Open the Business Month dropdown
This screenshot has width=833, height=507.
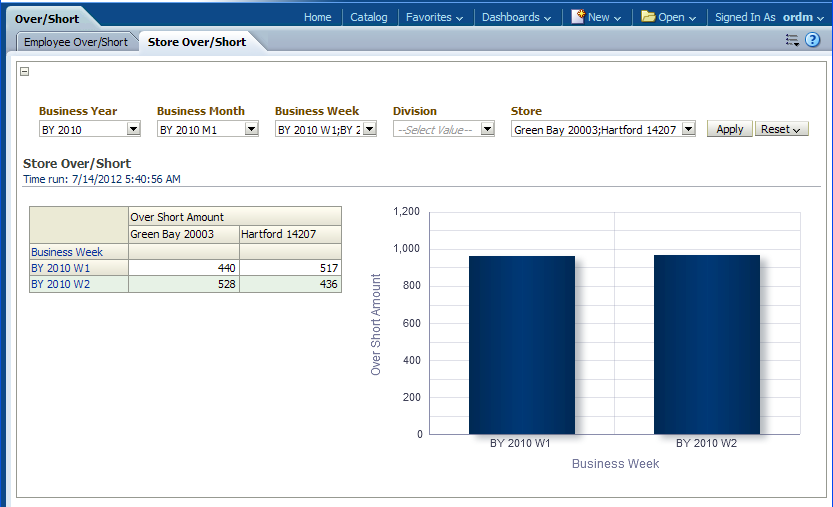point(251,129)
